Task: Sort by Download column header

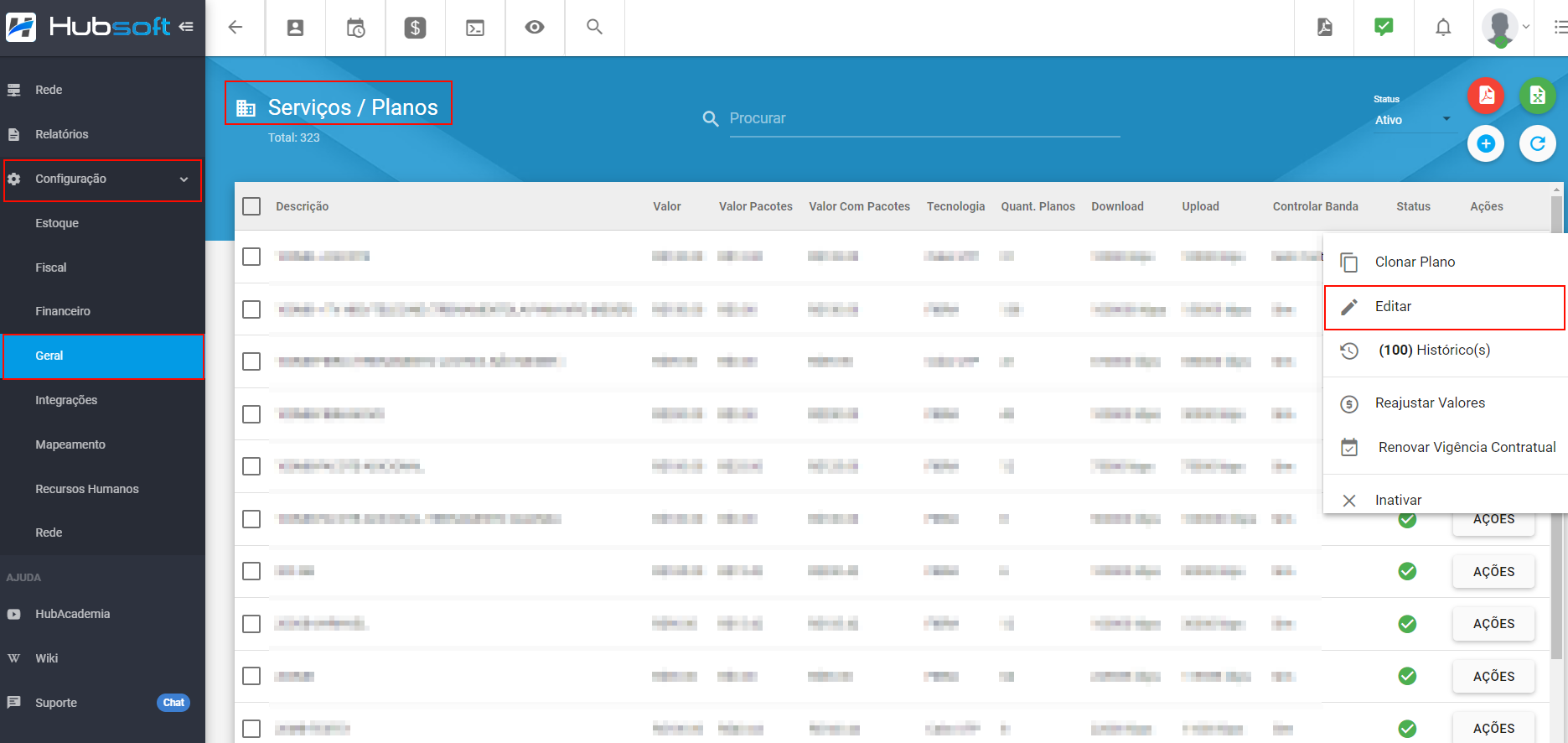Action: [1117, 206]
